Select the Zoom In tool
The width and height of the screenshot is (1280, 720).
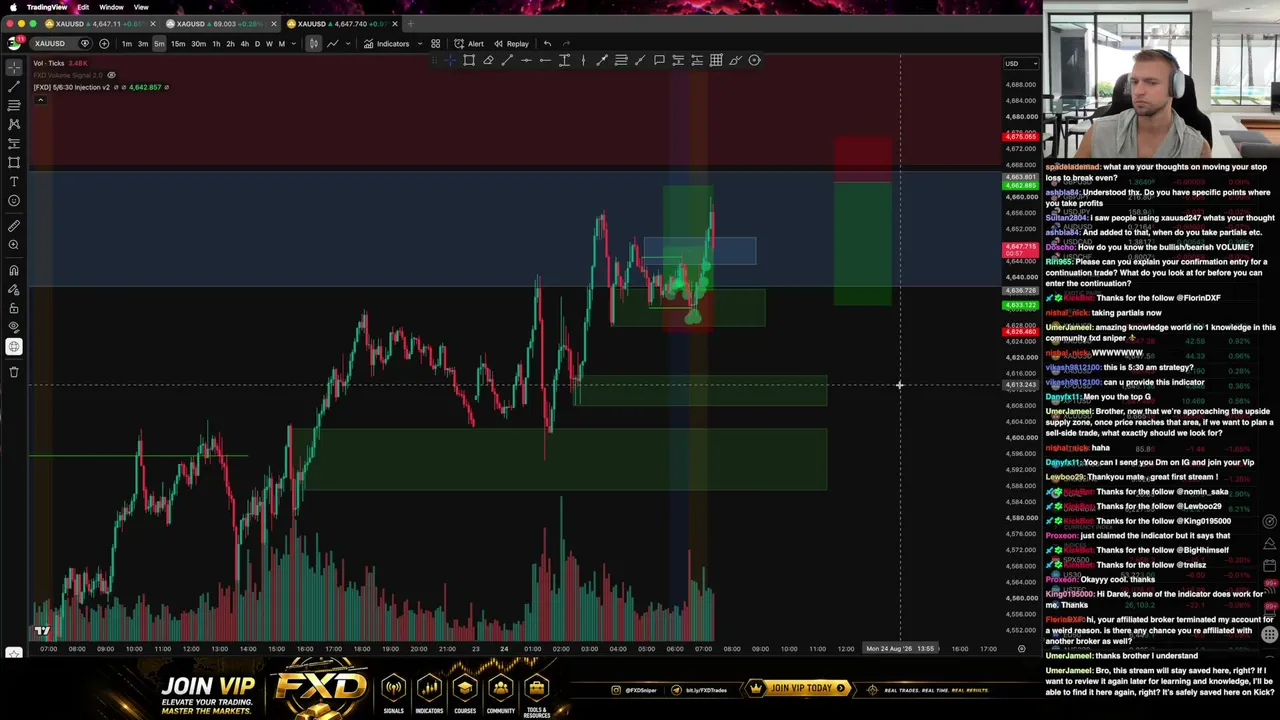[x=14, y=245]
